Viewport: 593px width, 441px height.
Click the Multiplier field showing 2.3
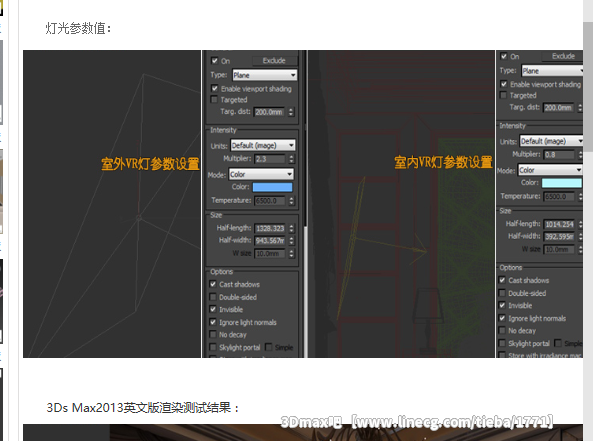[x=270, y=159]
